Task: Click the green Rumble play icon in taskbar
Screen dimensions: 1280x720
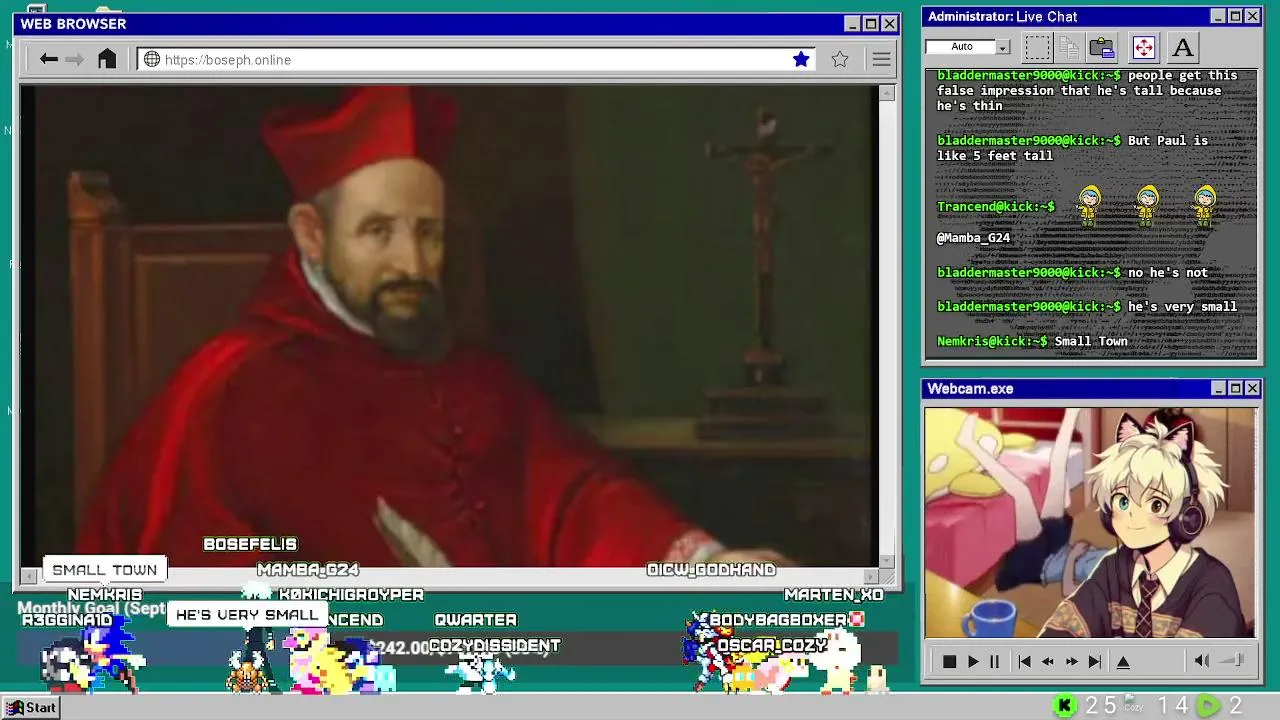Action: (1209, 706)
